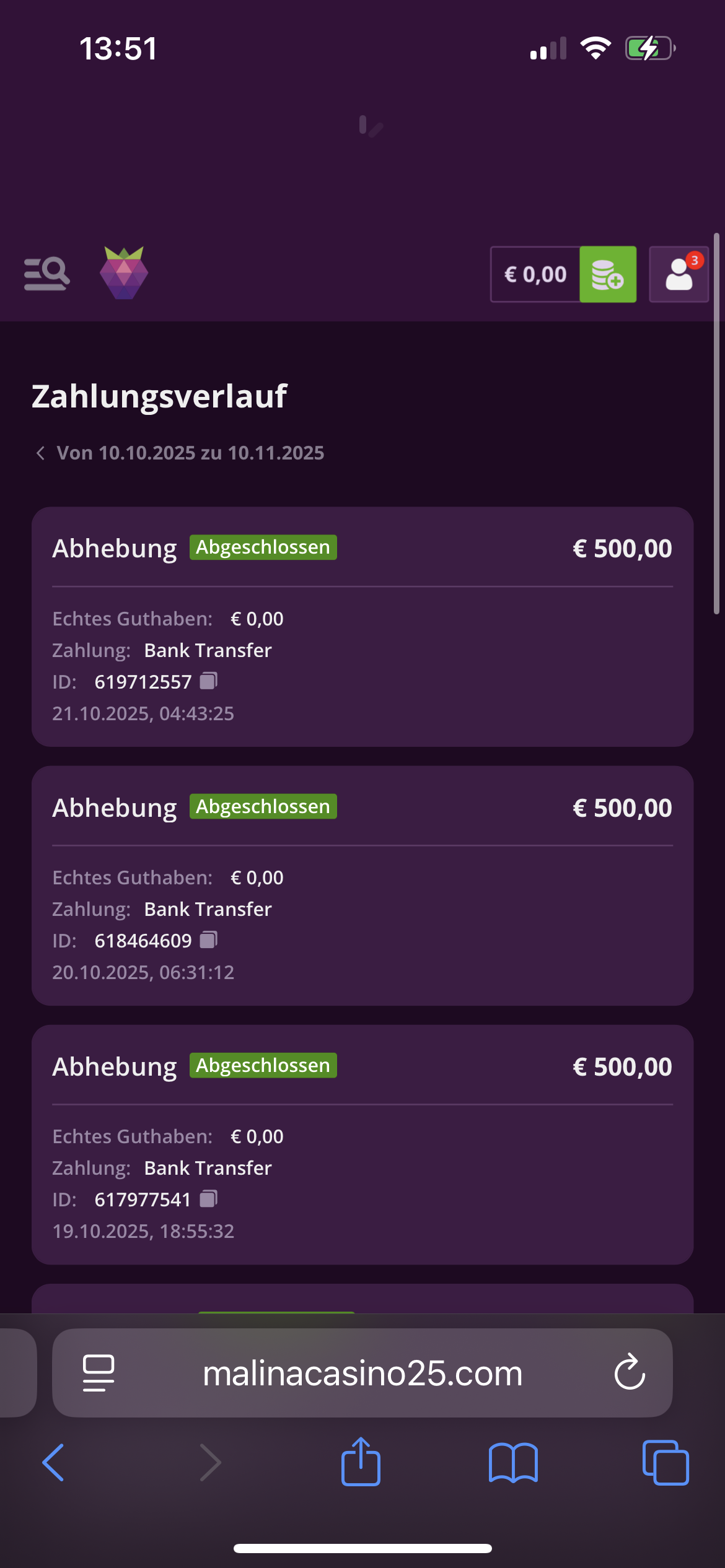Tap Abgeschlossen badge on 19.10.2025 withdrawal
Screen dimensions: 725x1568
click(x=263, y=1065)
